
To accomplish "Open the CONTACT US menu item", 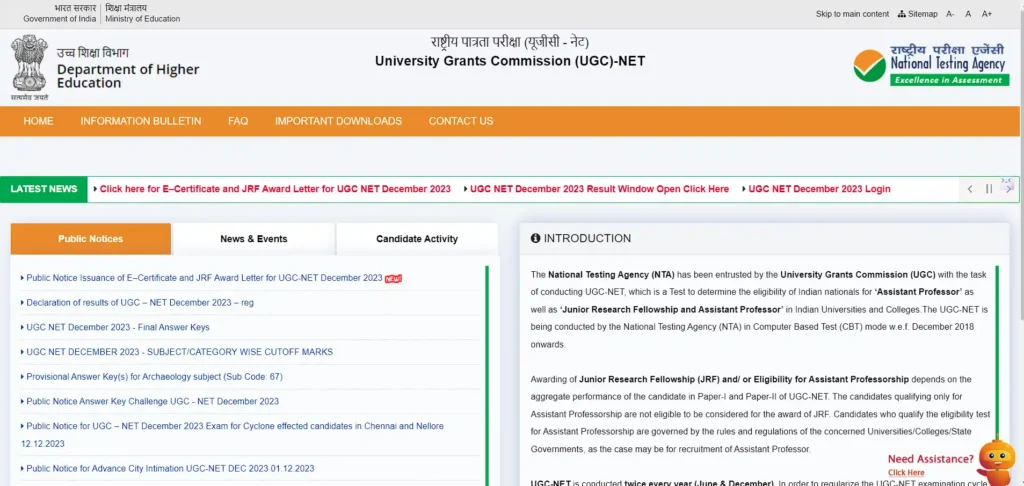I will 461,121.
